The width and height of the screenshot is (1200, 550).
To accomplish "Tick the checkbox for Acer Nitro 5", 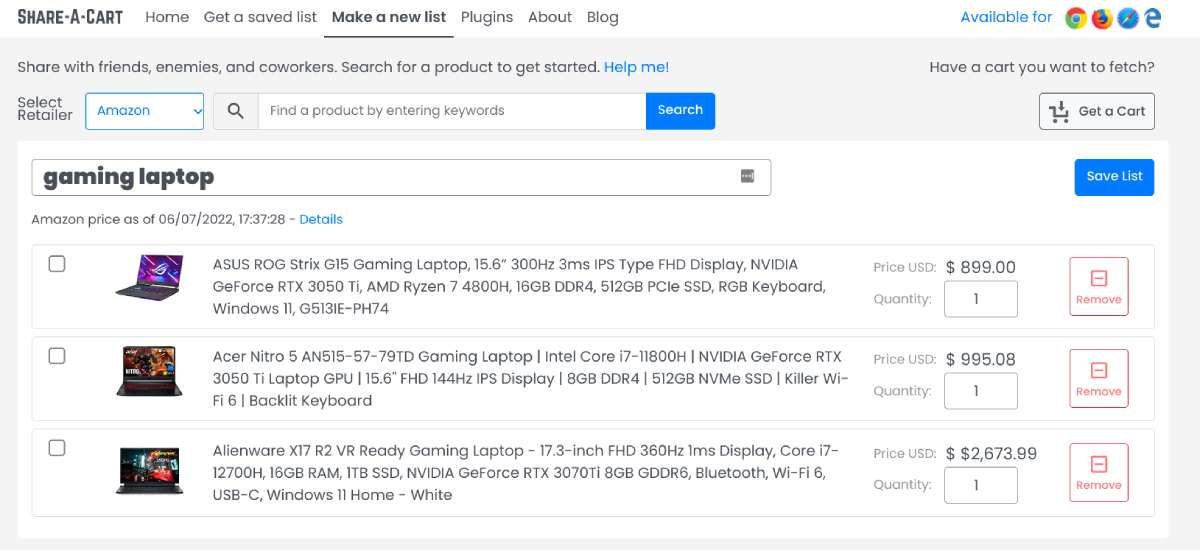I will point(57,356).
